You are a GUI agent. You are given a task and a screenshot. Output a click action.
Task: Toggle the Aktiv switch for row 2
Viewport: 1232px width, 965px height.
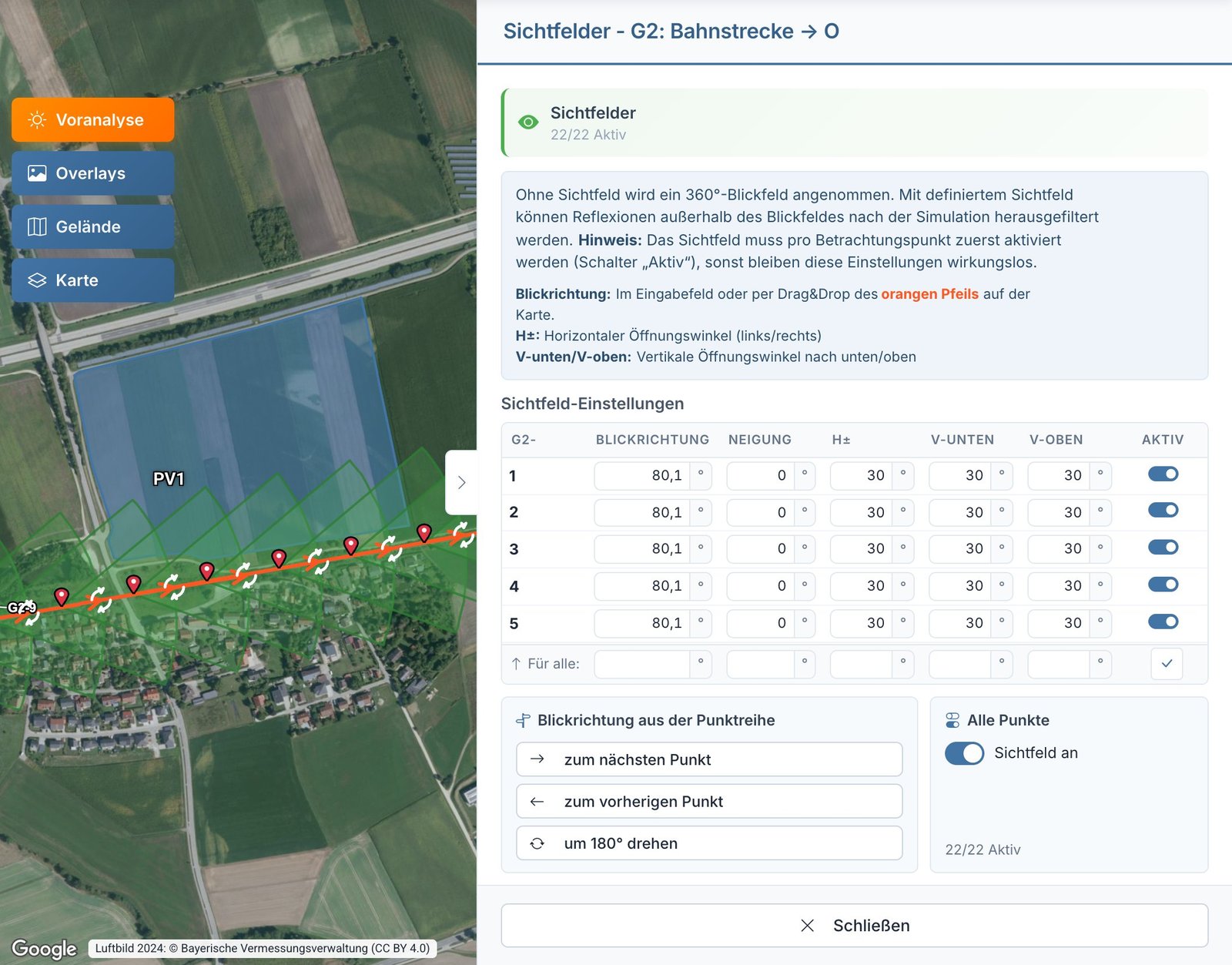(x=1163, y=511)
